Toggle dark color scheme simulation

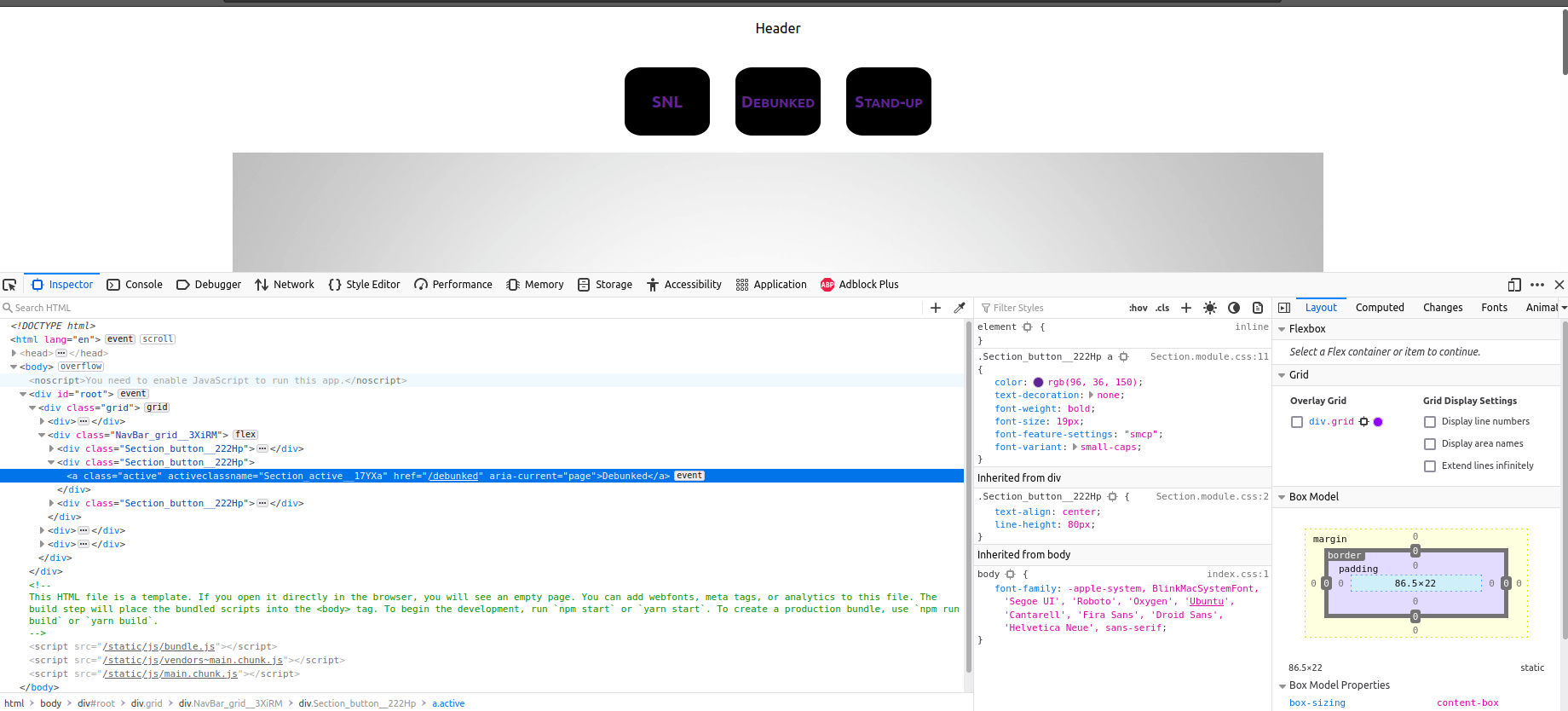point(1234,308)
